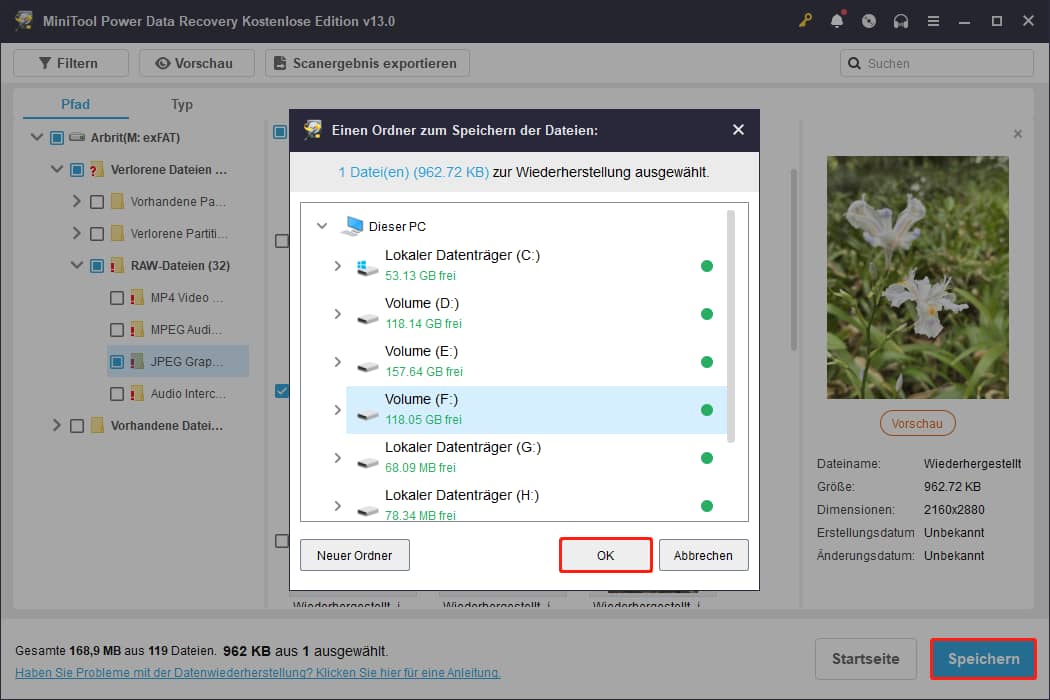Expand Volume (D:) folder tree
1050x700 pixels.
point(338,313)
